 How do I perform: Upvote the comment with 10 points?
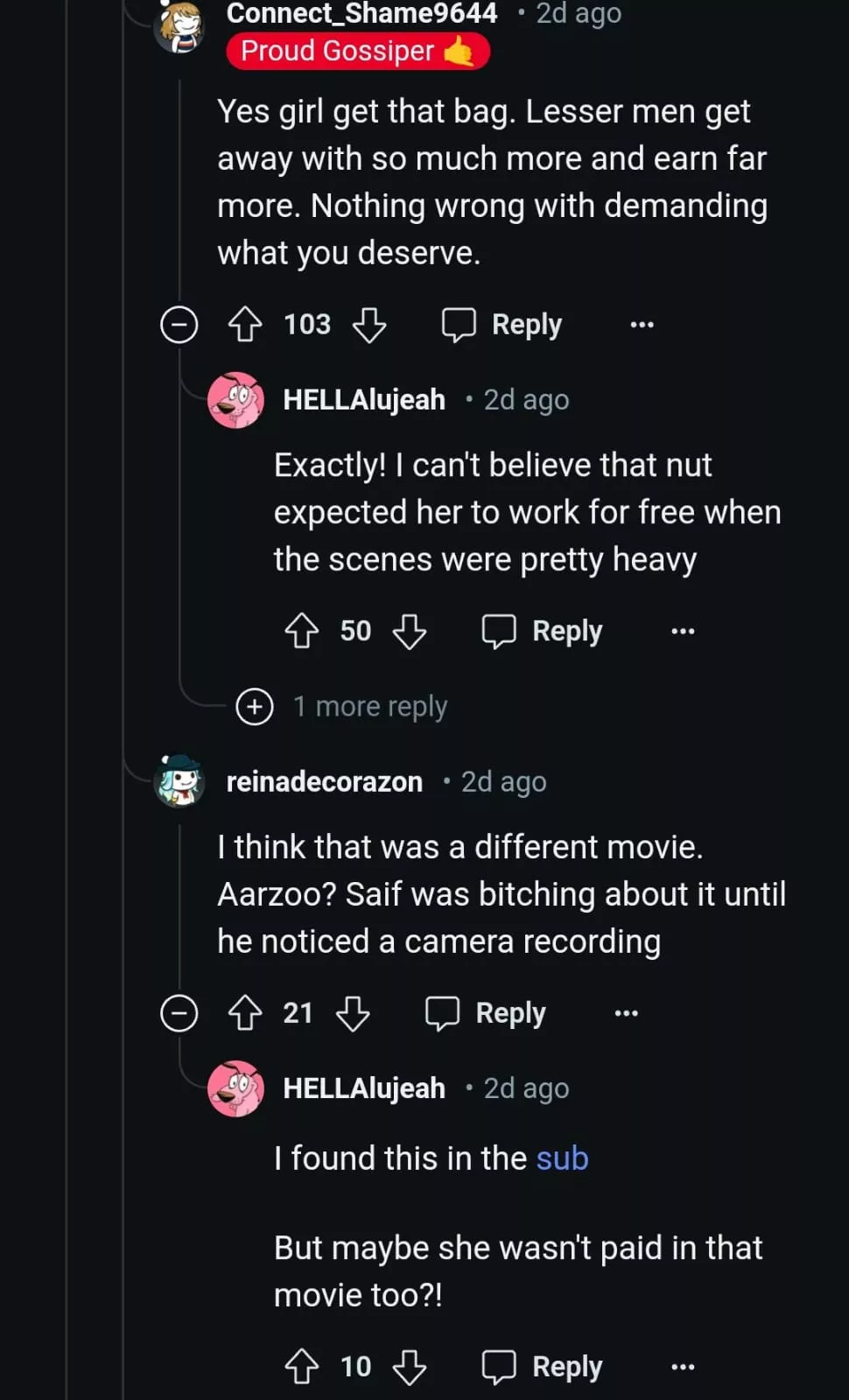302,1367
